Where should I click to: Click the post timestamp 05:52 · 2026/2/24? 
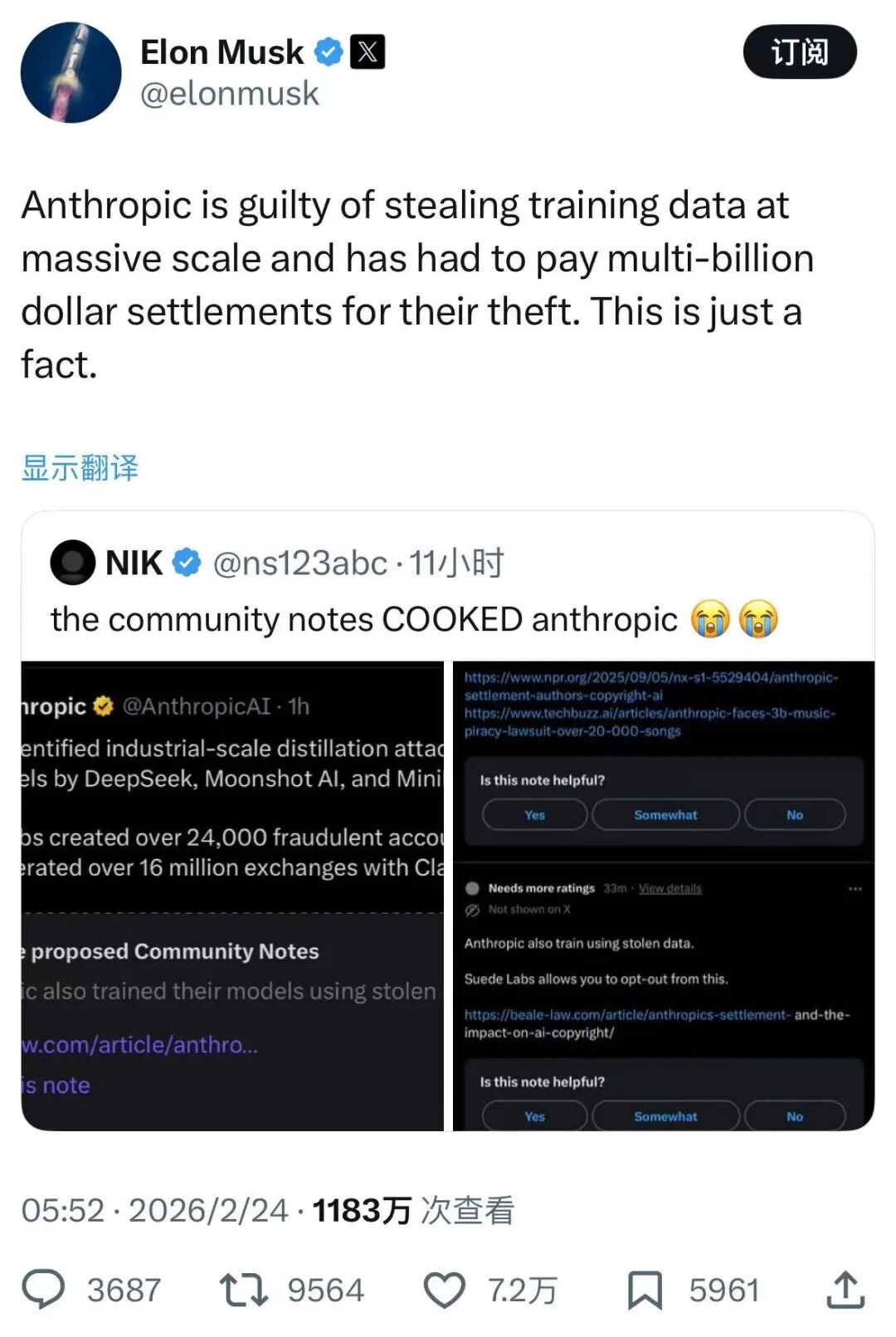tap(154, 1210)
